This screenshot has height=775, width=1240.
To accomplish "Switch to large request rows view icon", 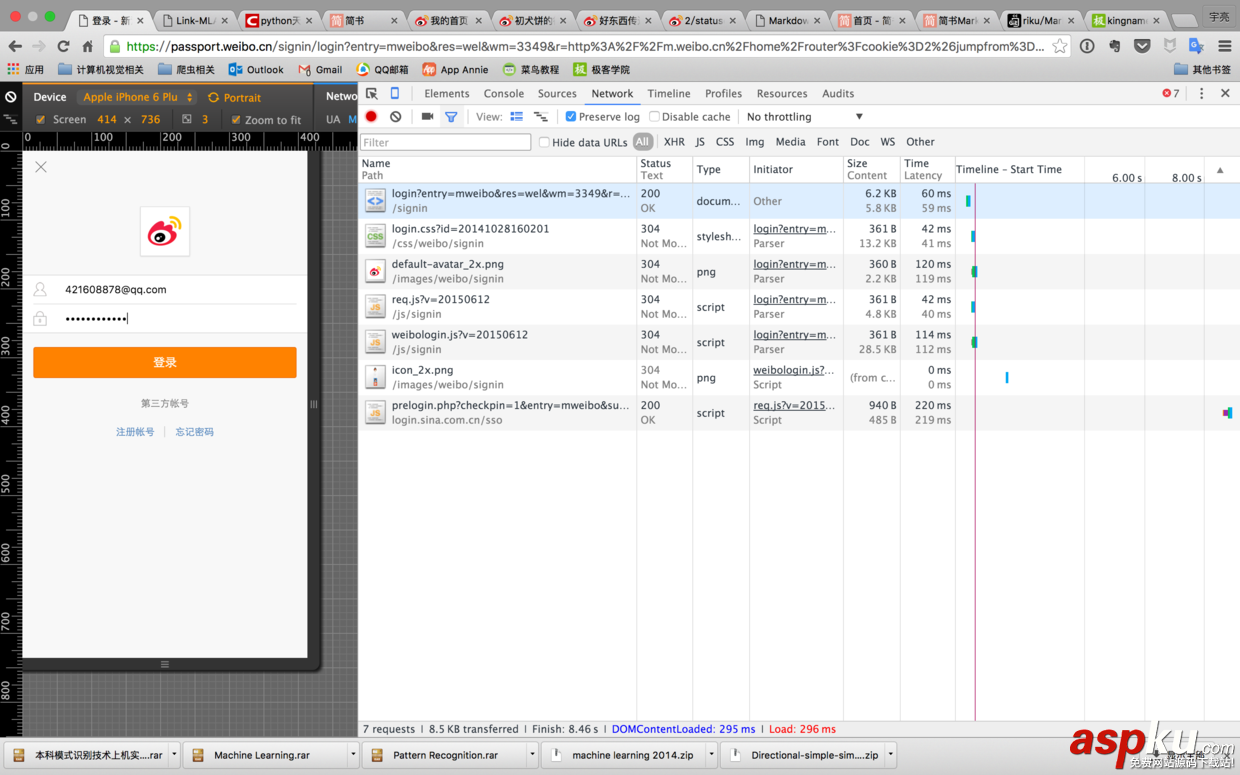I will [517, 117].
